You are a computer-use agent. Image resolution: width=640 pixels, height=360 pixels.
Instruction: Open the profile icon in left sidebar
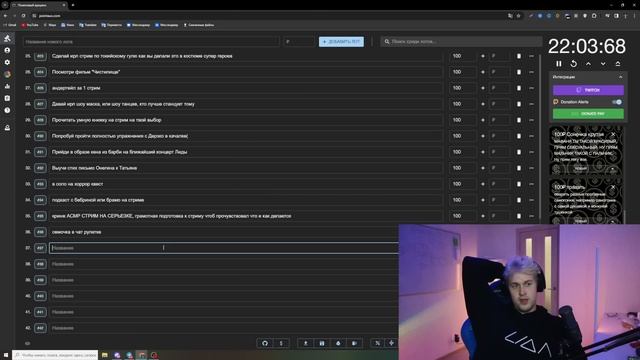(7, 50)
